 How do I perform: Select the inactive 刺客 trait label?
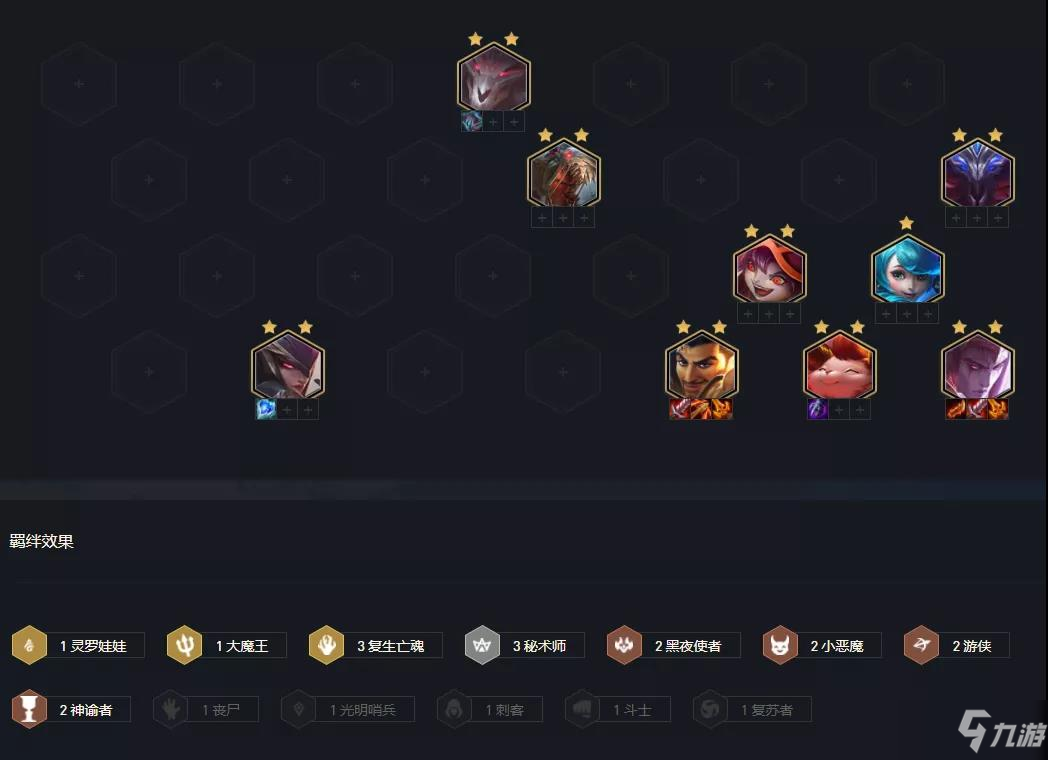(x=505, y=709)
